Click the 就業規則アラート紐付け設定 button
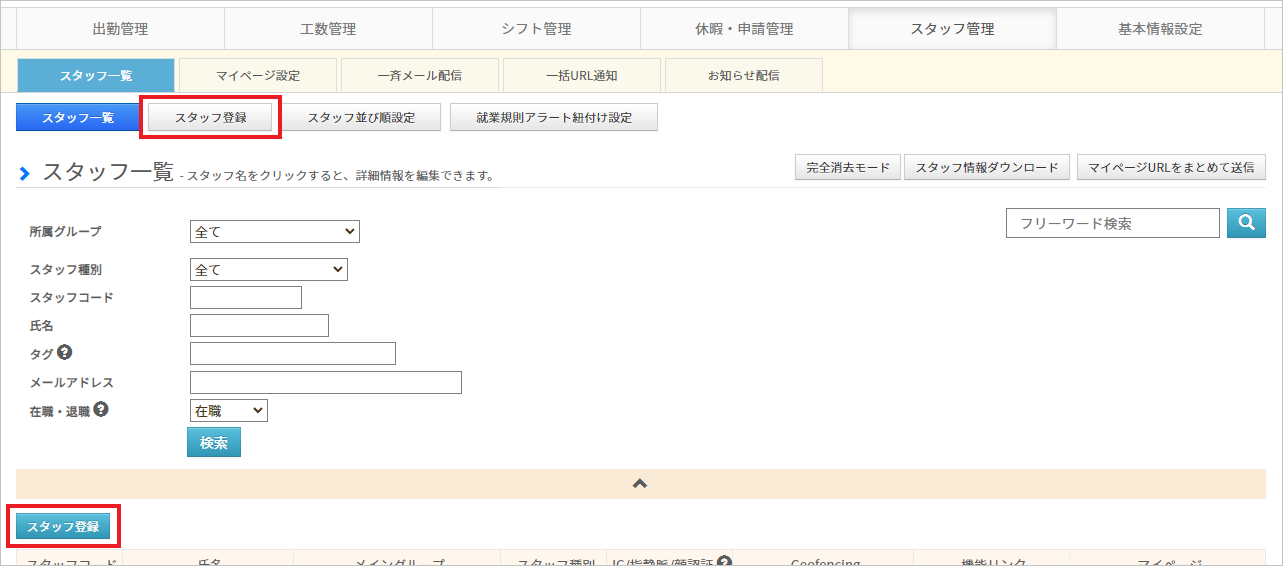1283x566 pixels. coord(554,117)
